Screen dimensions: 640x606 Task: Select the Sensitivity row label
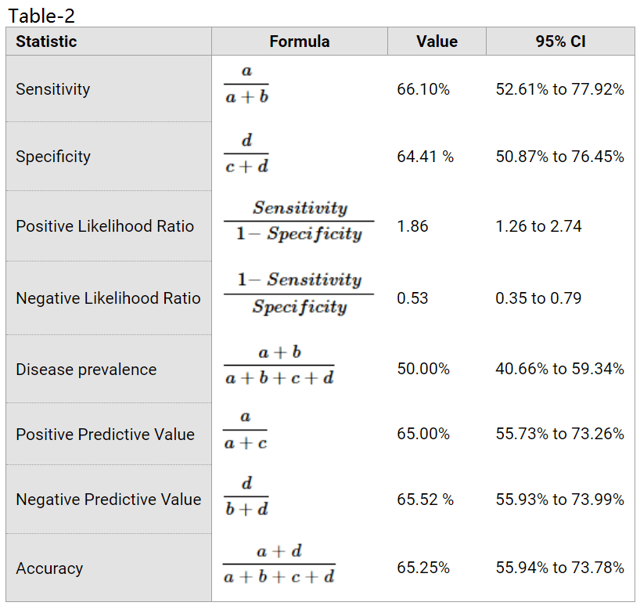click(x=53, y=89)
